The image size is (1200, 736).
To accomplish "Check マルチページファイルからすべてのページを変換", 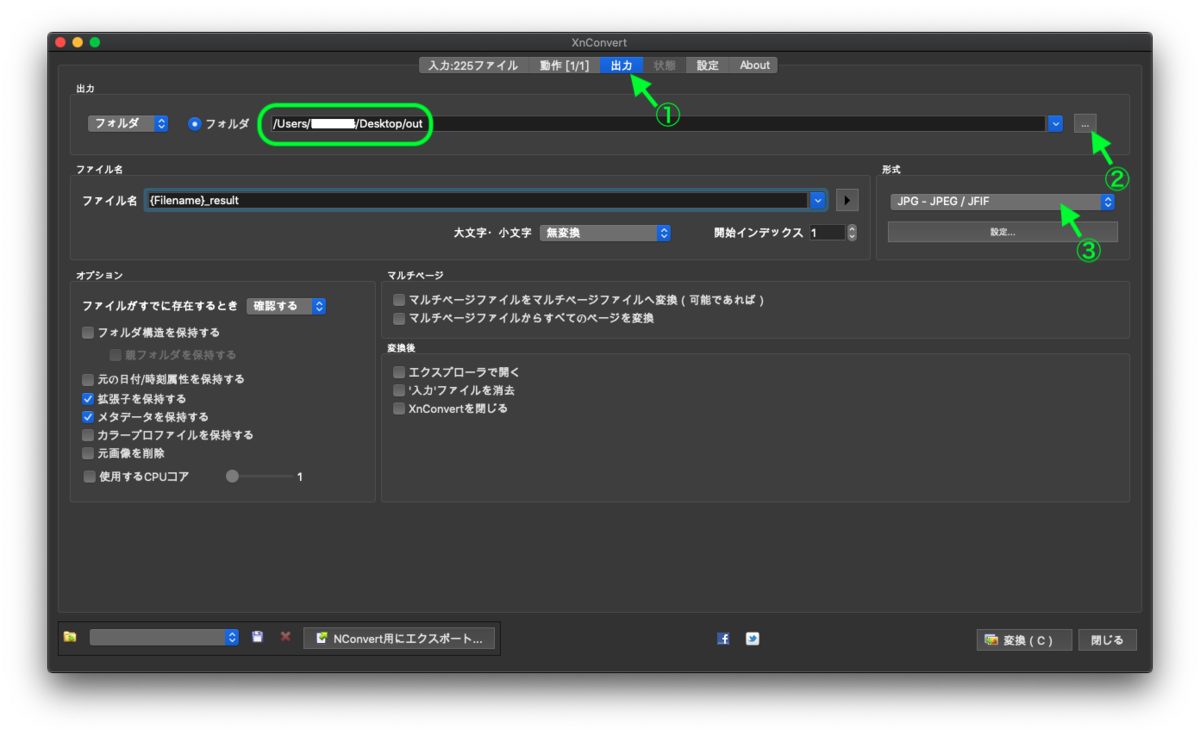I will (399, 318).
